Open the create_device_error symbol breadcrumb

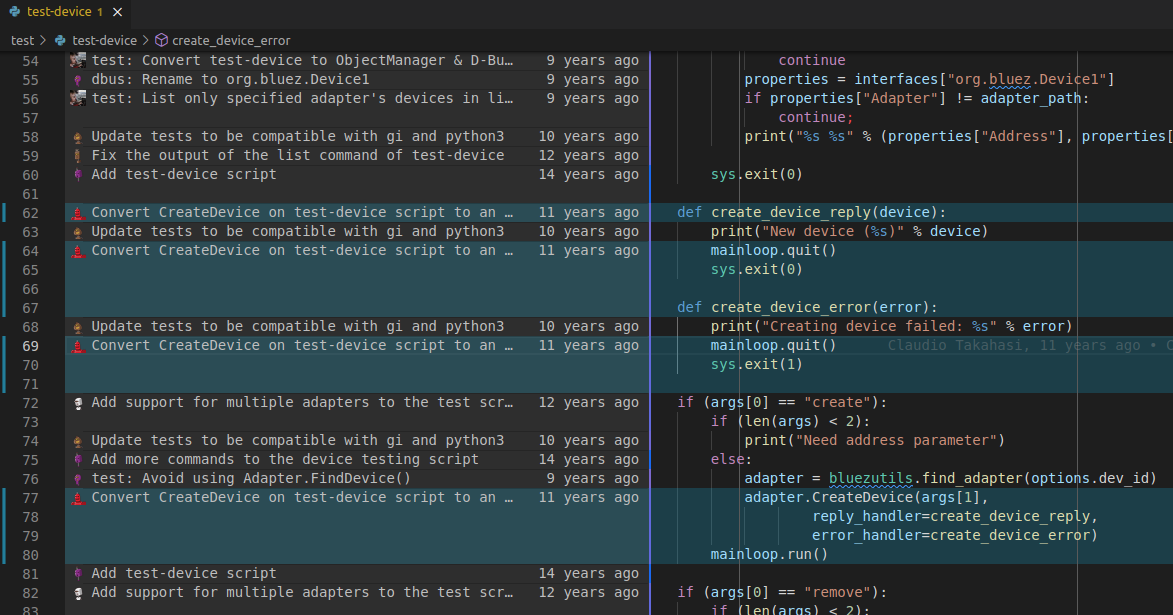(x=230, y=40)
